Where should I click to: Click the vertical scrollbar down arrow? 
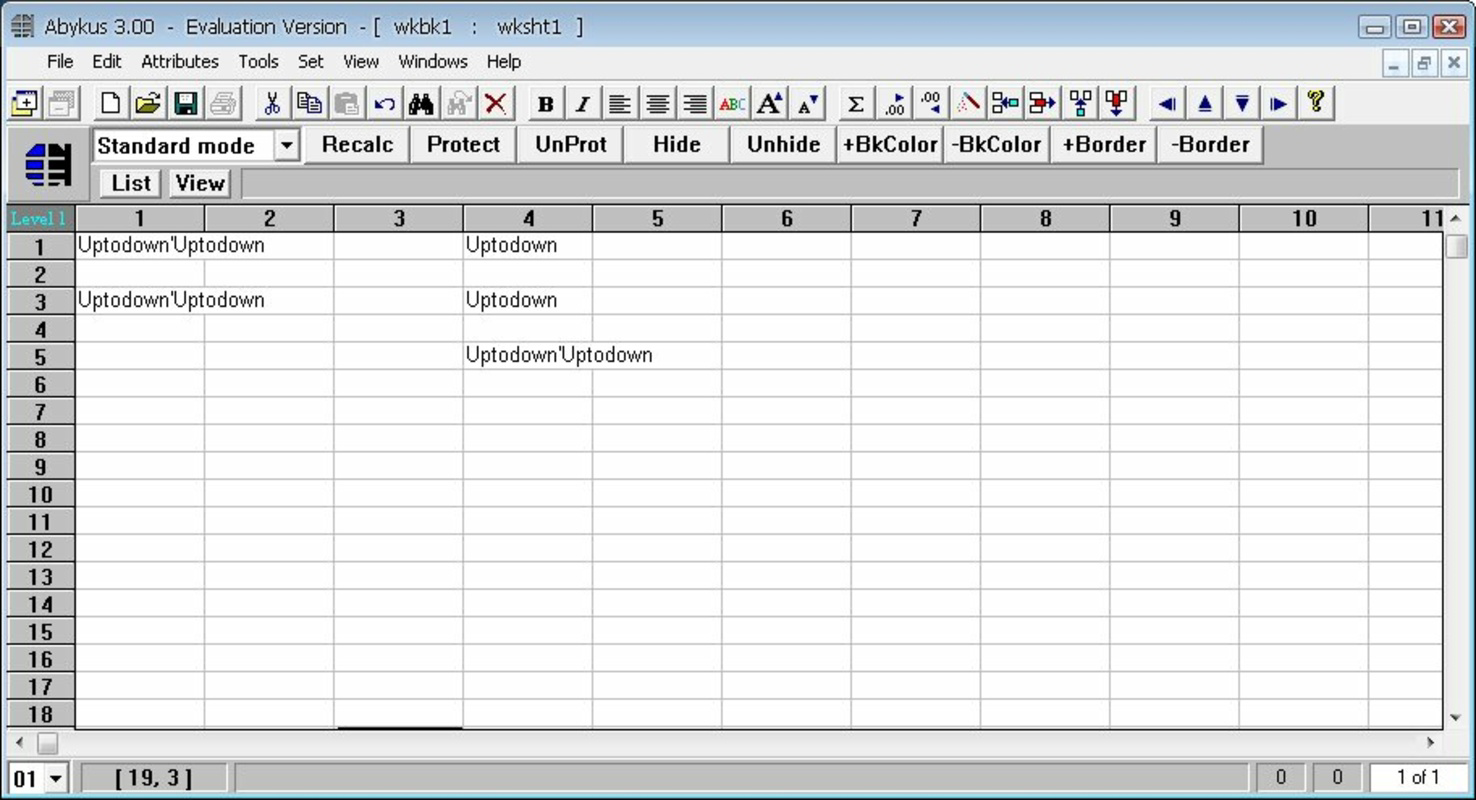tap(1456, 717)
